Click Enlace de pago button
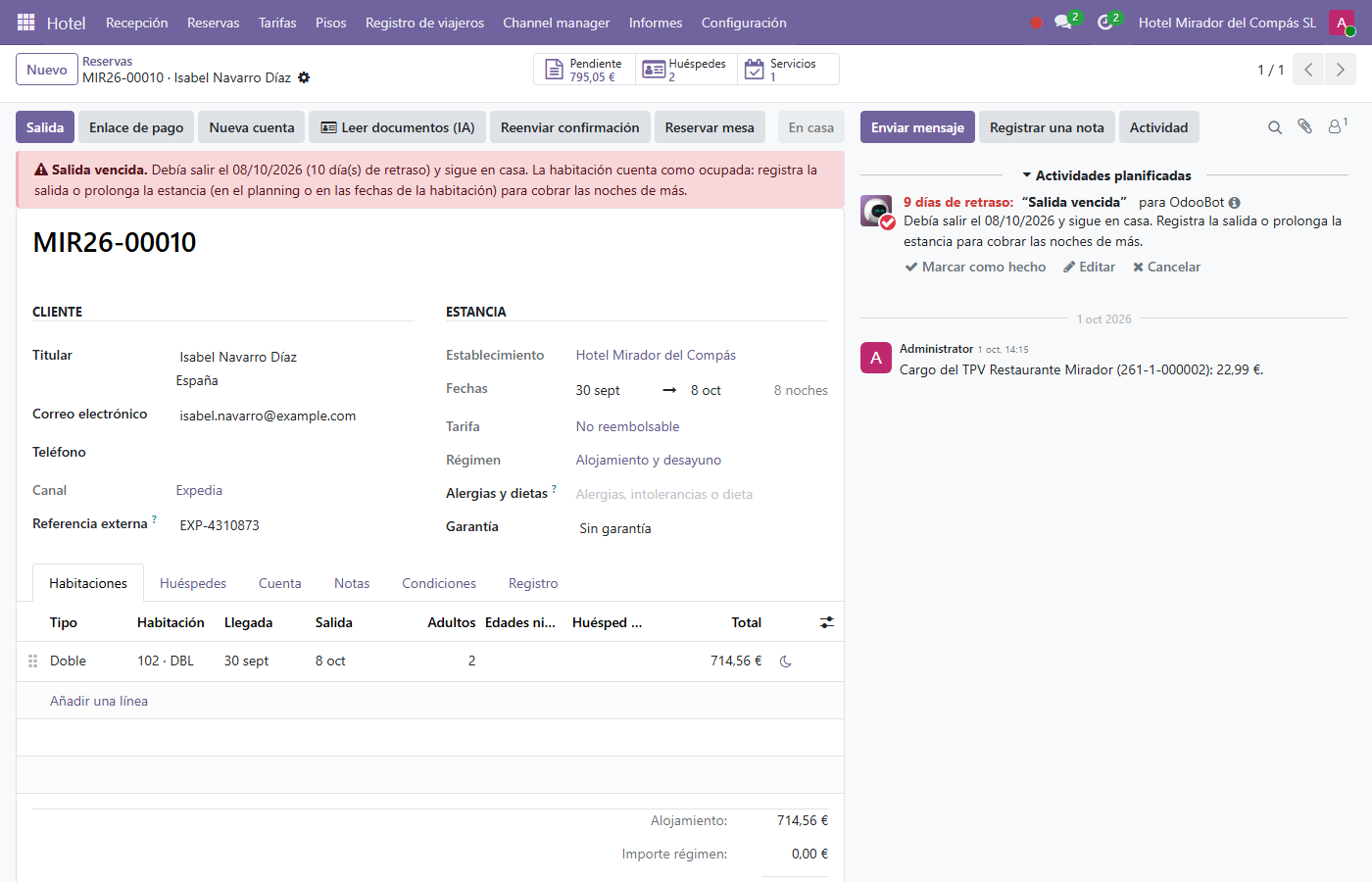The width and height of the screenshot is (1372, 882). (136, 127)
